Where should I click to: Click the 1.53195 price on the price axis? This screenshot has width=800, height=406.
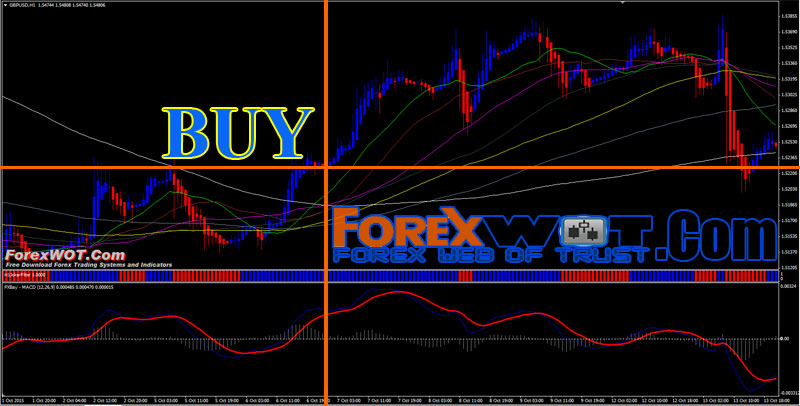[x=789, y=79]
